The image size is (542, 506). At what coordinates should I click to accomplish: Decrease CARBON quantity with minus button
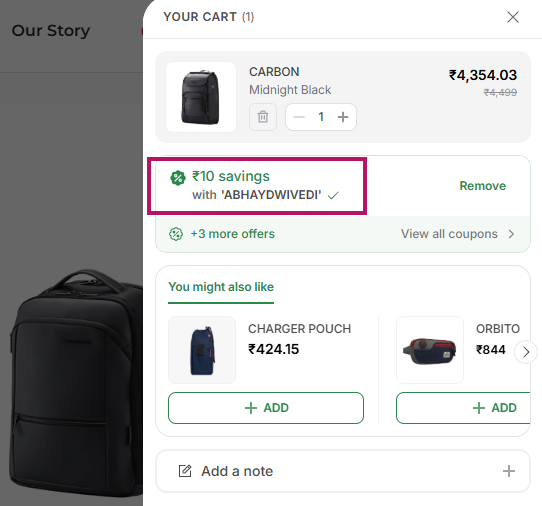pos(299,117)
